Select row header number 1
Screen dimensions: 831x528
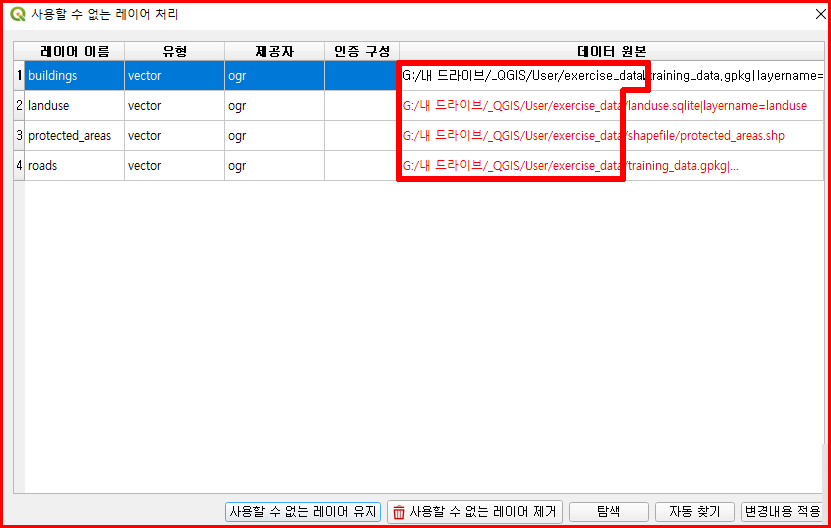pos(19,75)
